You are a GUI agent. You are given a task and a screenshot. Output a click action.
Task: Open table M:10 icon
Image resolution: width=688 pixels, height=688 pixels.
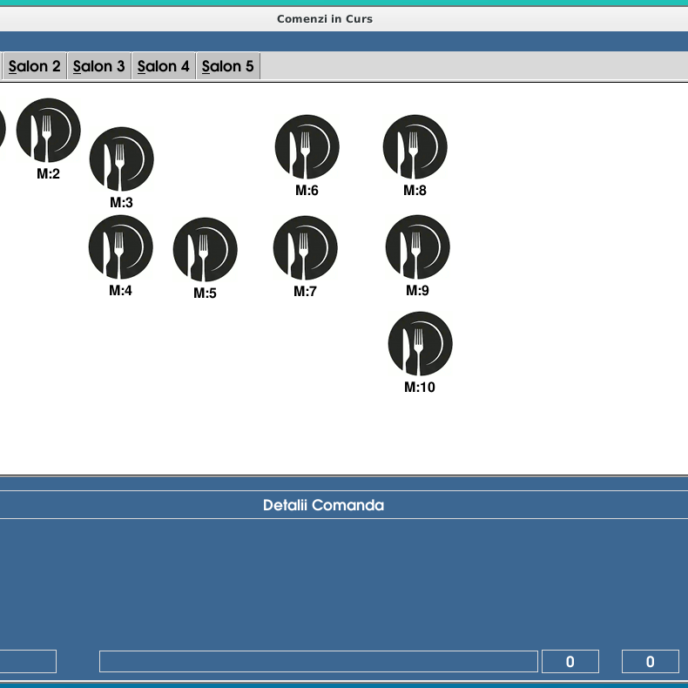[420, 344]
